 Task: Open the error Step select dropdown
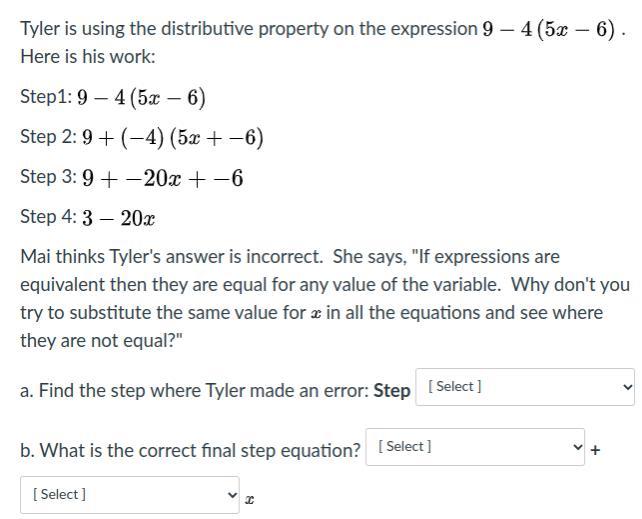(525, 387)
